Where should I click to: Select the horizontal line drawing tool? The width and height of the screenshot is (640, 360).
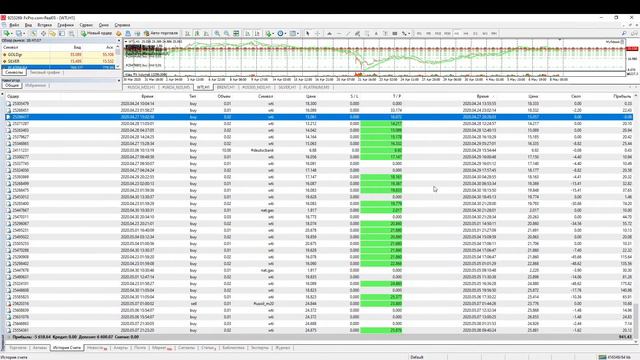point(339,33)
